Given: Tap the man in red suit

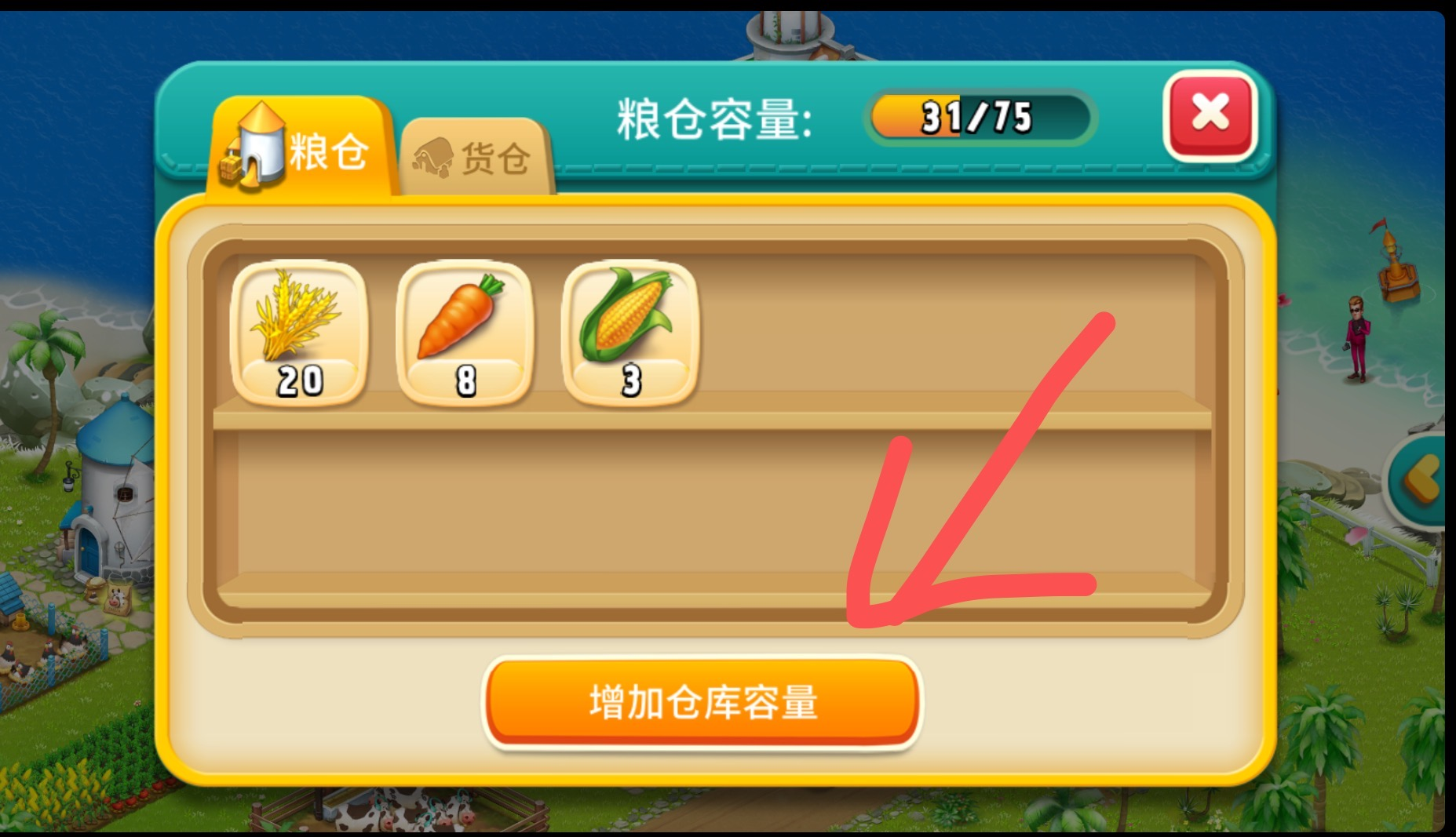Looking at the screenshot, I should [1356, 339].
